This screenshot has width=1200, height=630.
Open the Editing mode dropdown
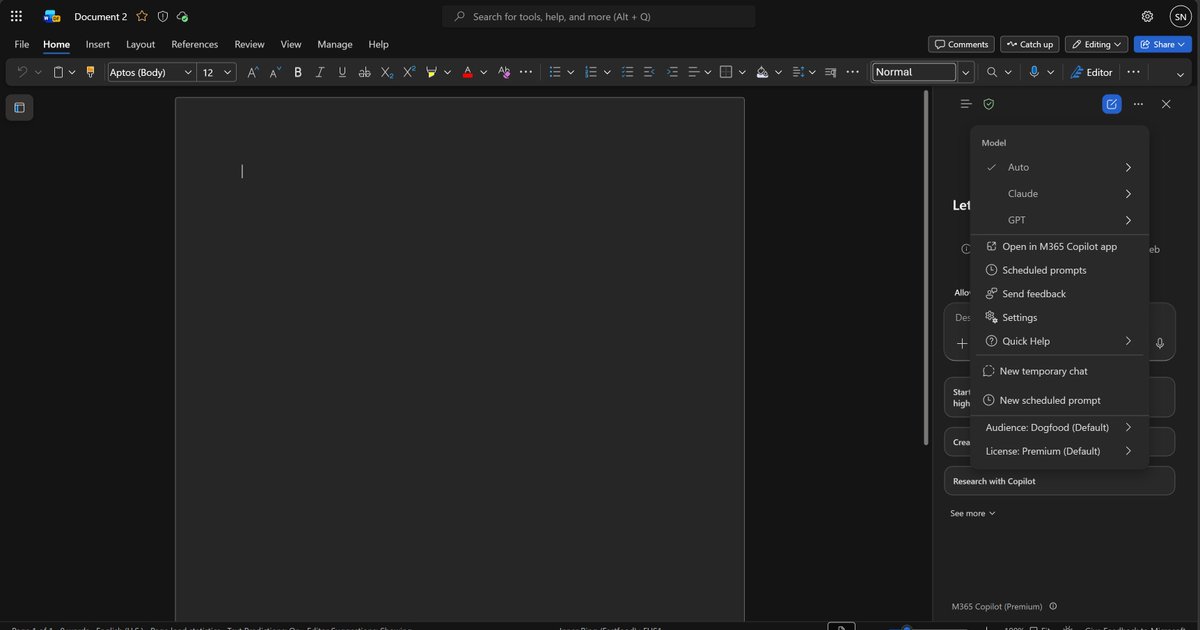pos(1097,44)
